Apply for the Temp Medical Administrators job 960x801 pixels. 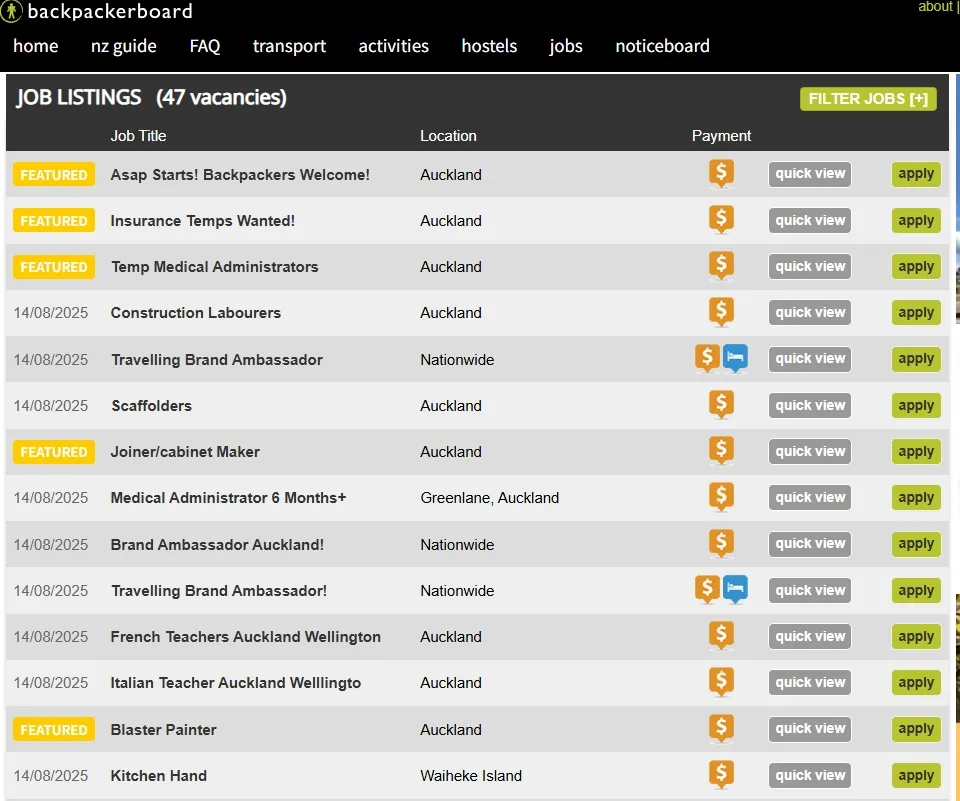[916, 266]
